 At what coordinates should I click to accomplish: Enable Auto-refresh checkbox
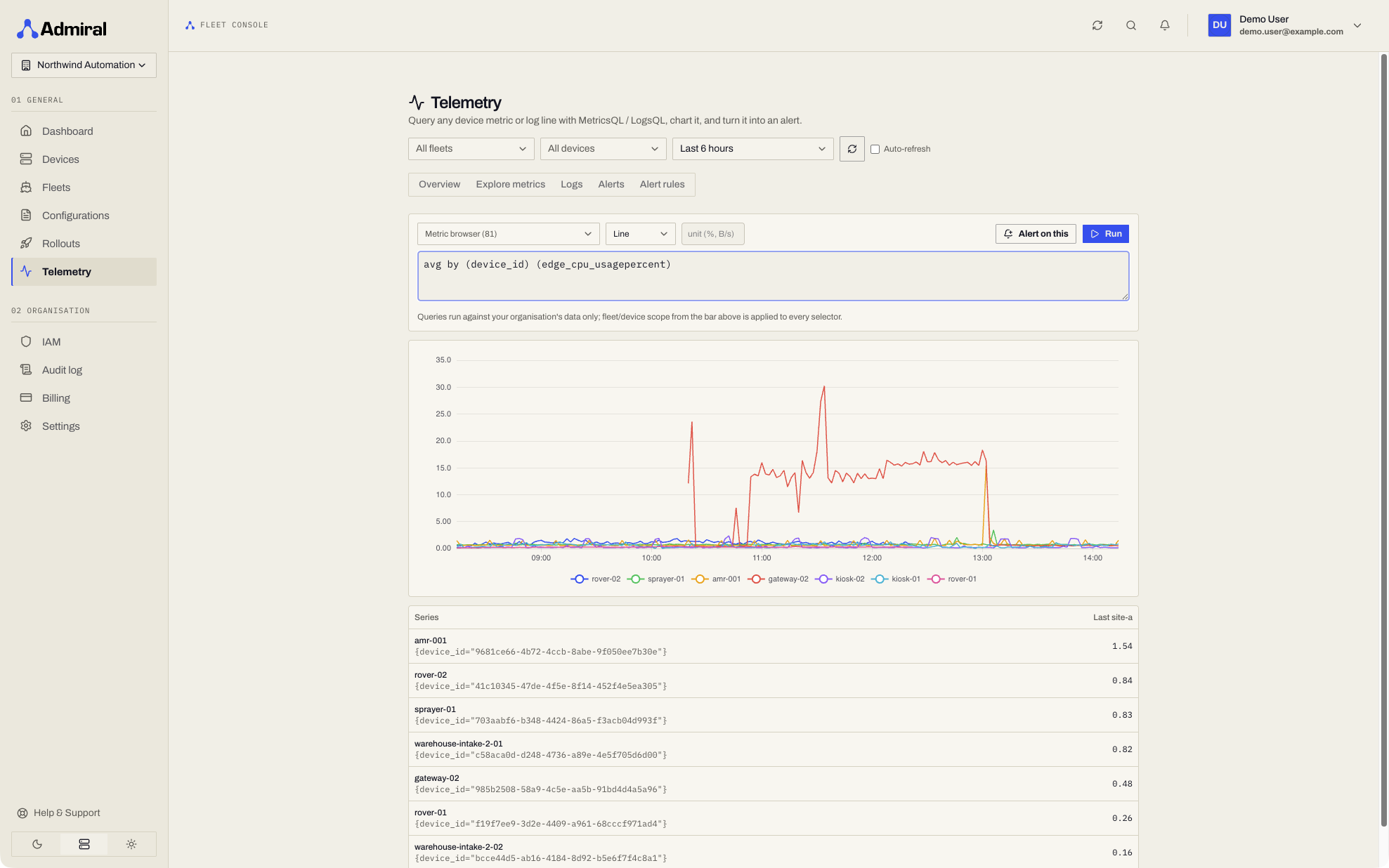[x=875, y=149]
